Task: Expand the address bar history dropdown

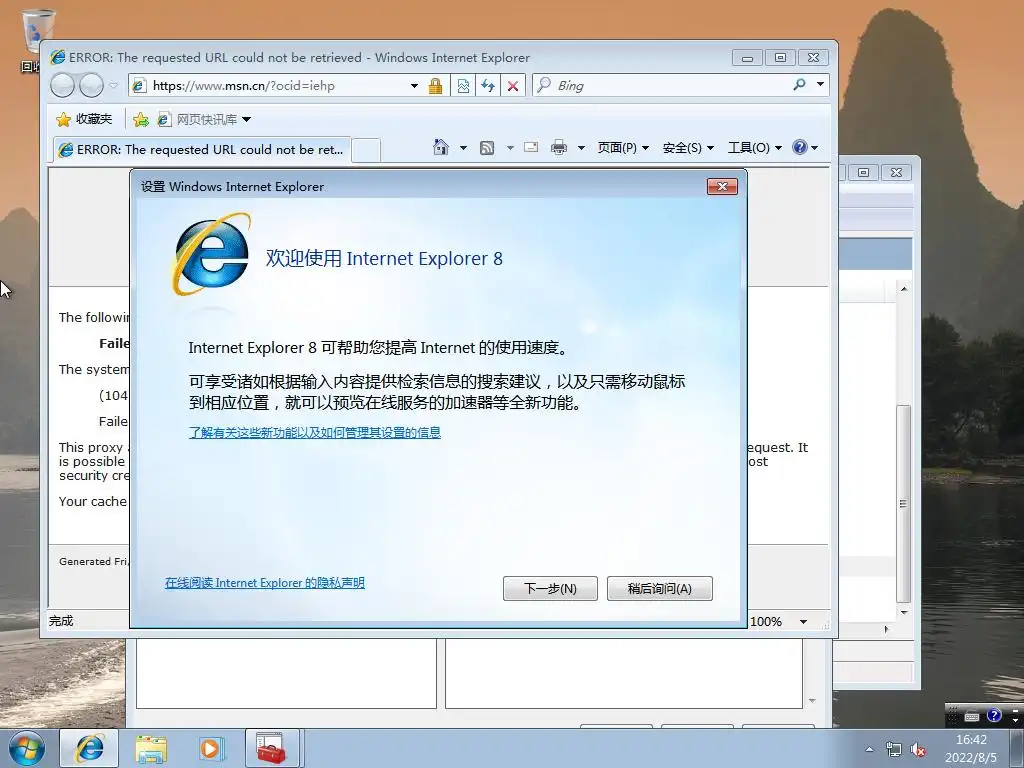Action: [414, 86]
